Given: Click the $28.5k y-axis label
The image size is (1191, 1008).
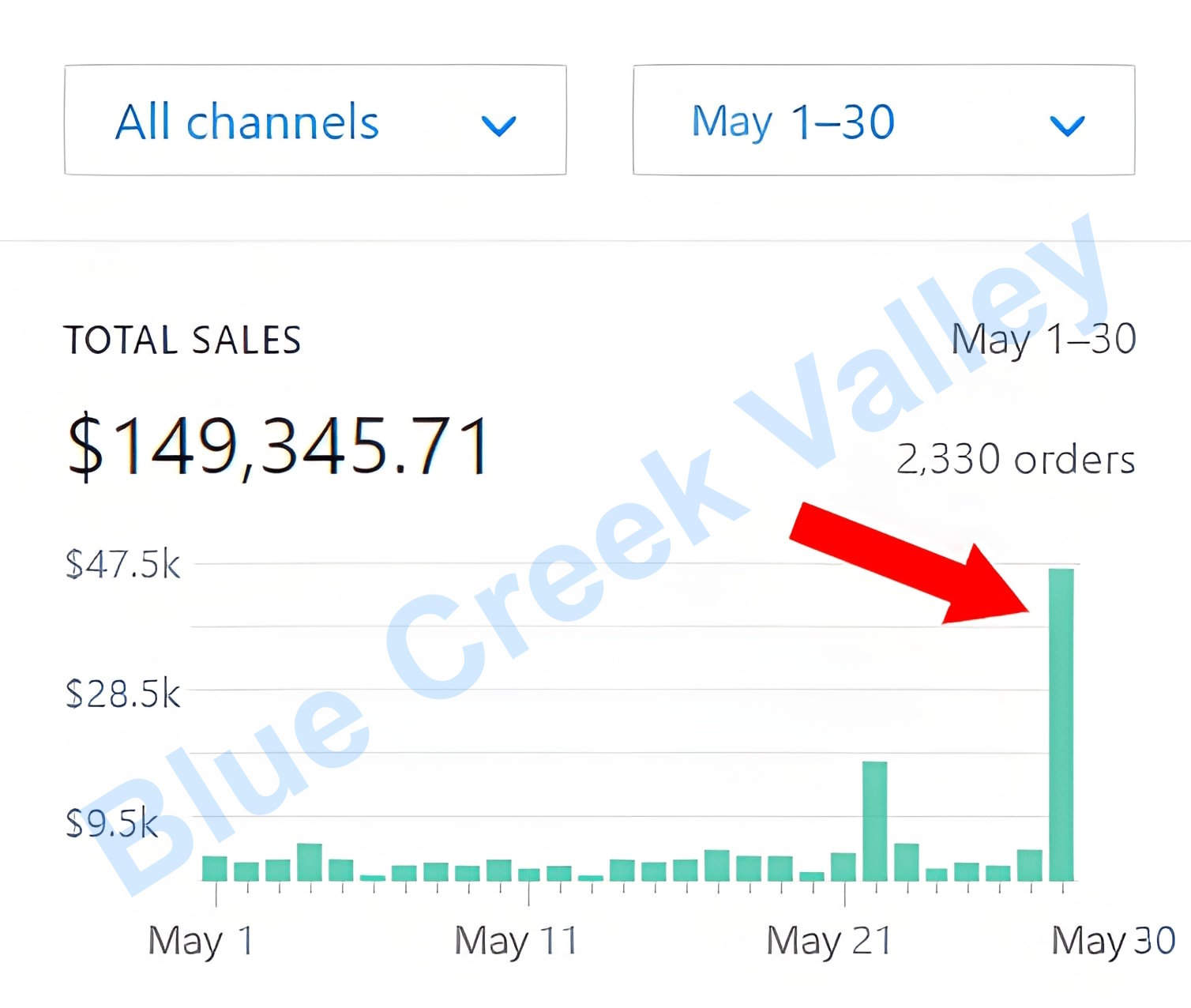Looking at the screenshot, I should coord(123,694).
